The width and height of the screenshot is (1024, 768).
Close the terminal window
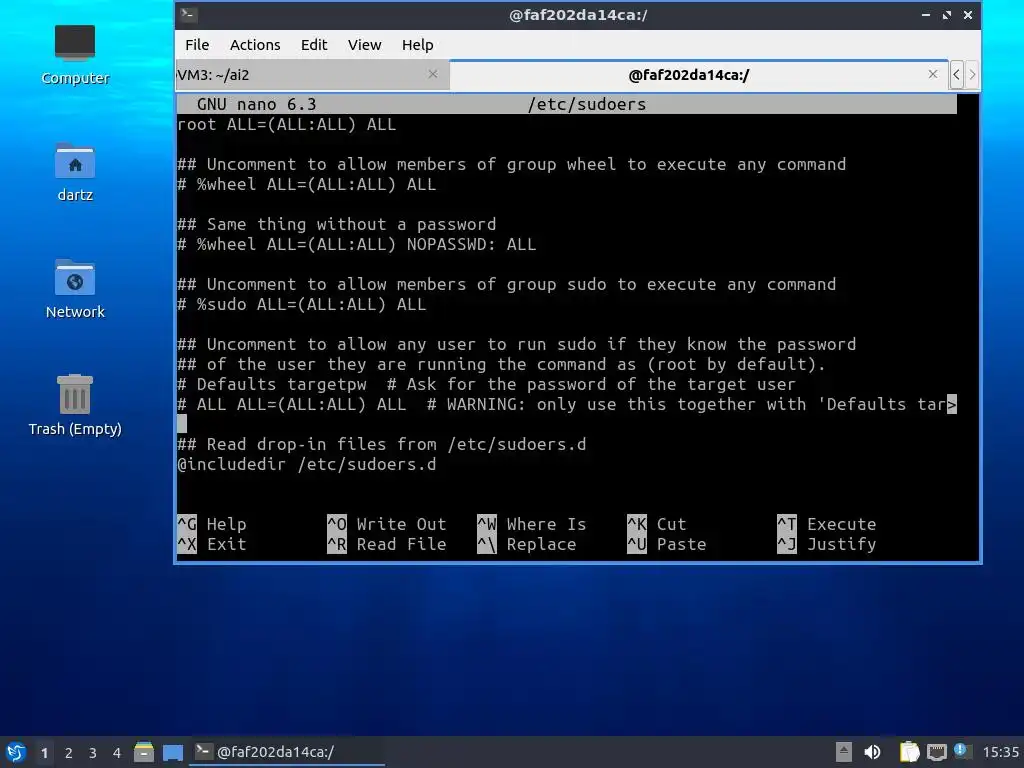(968, 14)
